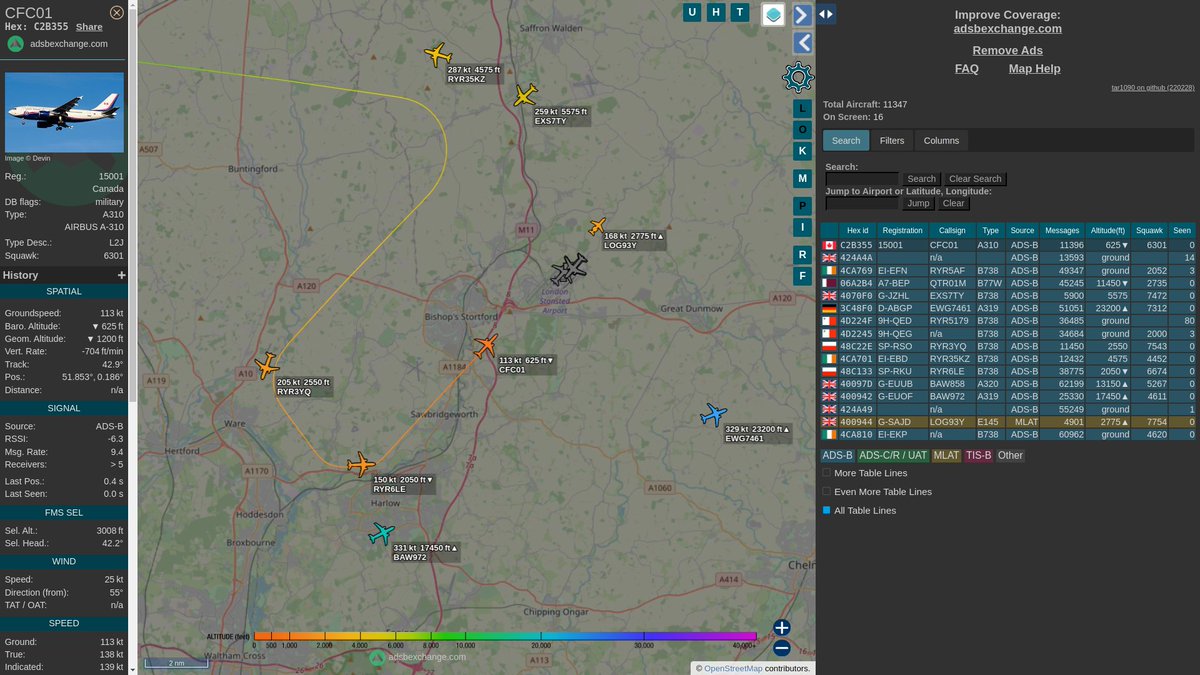
Task: Click the U deselect-aircraft toolbar icon
Action: pyautogui.click(x=691, y=12)
